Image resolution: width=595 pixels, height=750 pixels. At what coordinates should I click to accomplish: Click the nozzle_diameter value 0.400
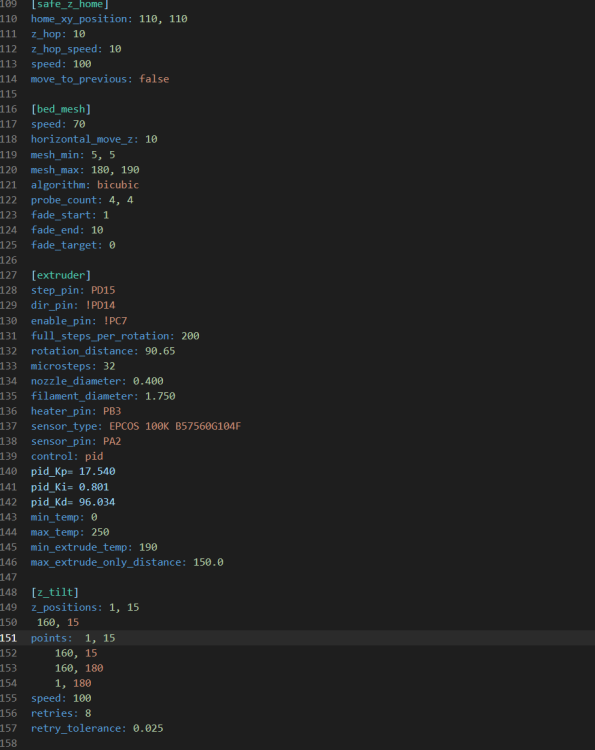click(148, 381)
